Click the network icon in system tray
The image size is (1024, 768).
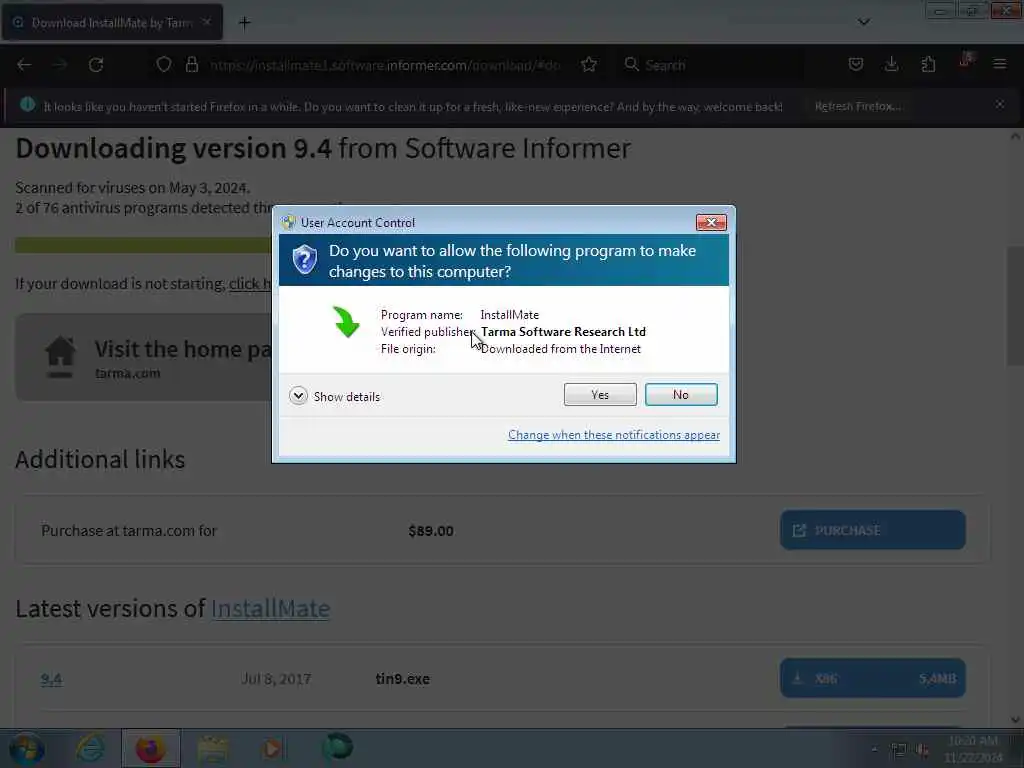(x=899, y=750)
